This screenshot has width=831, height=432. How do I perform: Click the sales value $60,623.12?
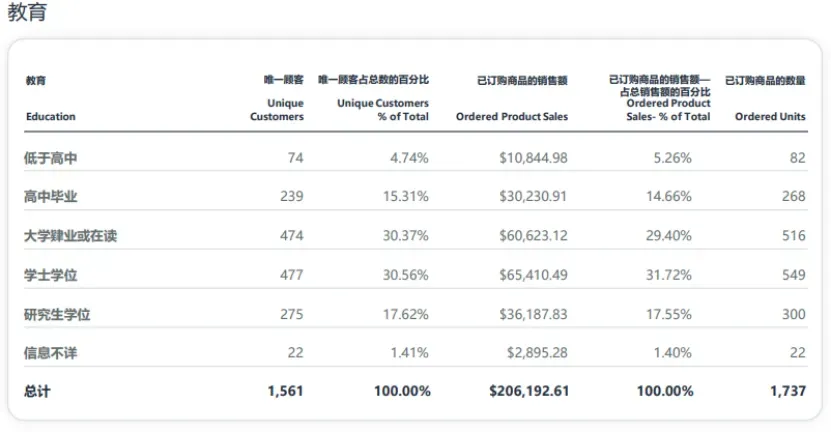click(x=533, y=236)
